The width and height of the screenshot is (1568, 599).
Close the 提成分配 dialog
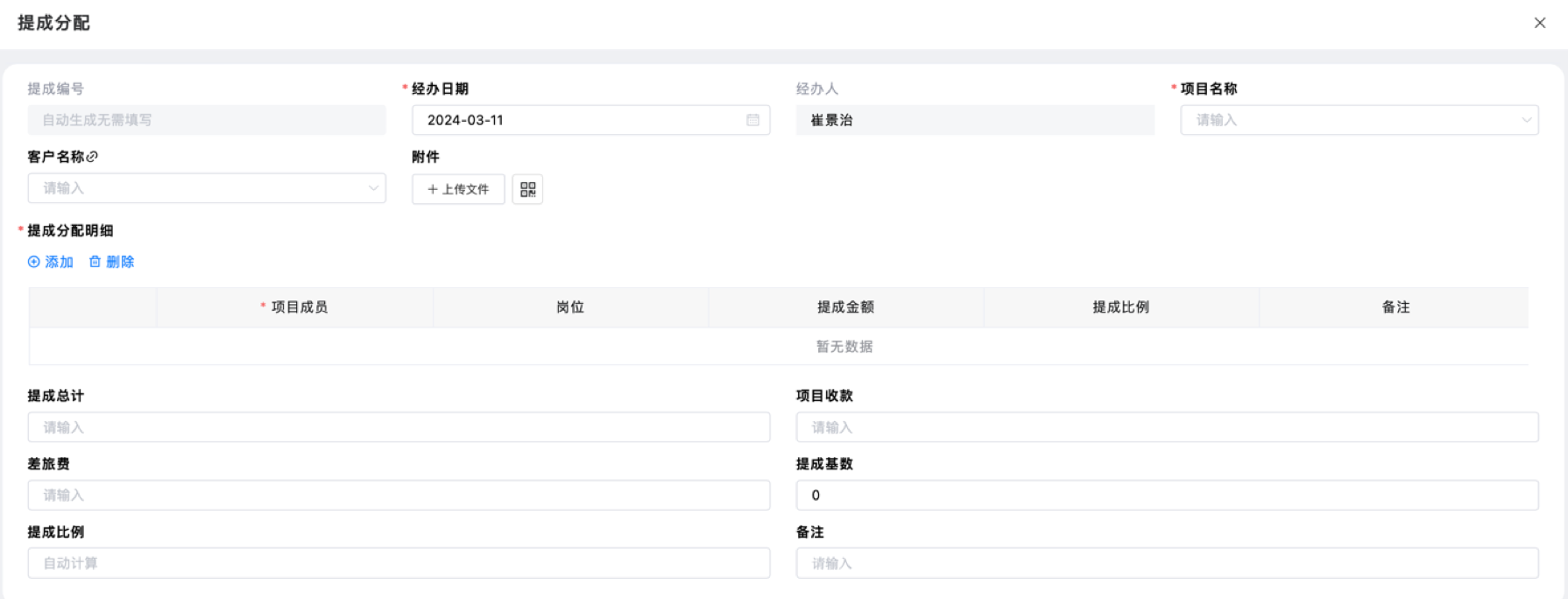[x=1539, y=23]
